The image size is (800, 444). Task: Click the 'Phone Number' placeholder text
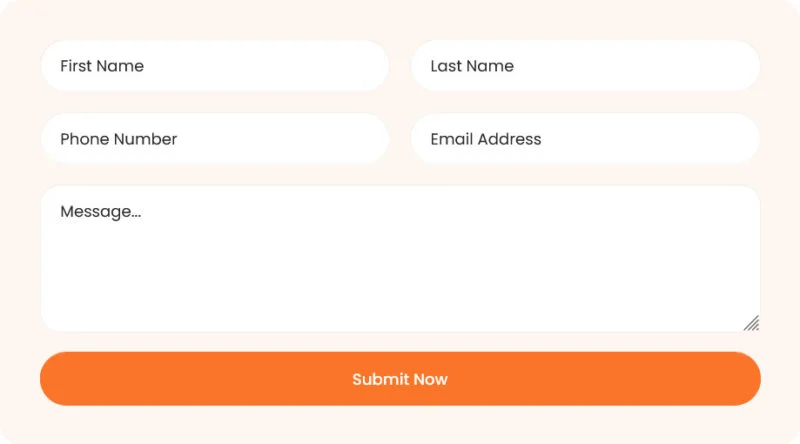click(119, 139)
